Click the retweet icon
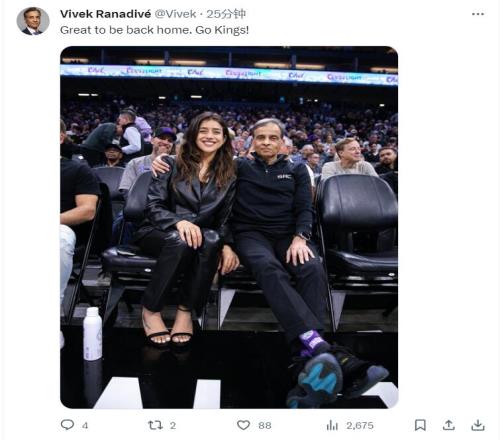The height and width of the screenshot is (440, 500). click(x=155, y=425)
